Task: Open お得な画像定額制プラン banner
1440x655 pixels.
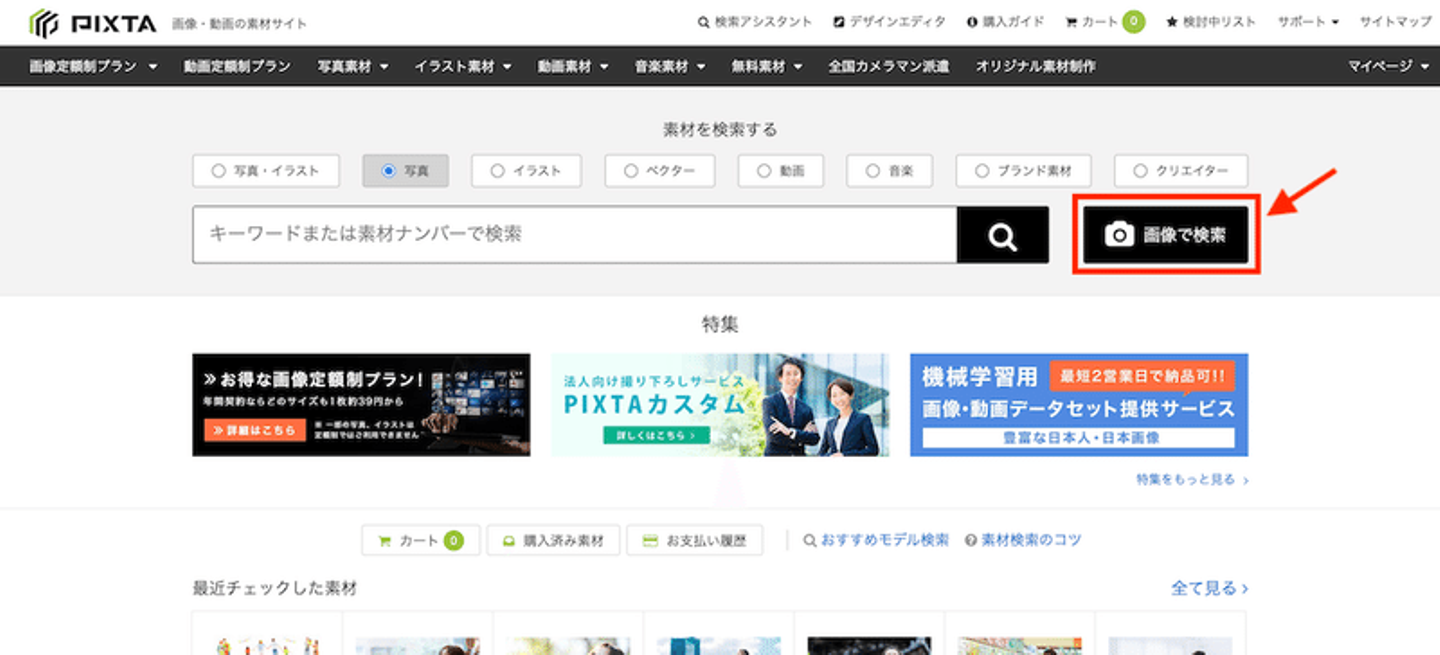Action: click(x=361, y=404)
